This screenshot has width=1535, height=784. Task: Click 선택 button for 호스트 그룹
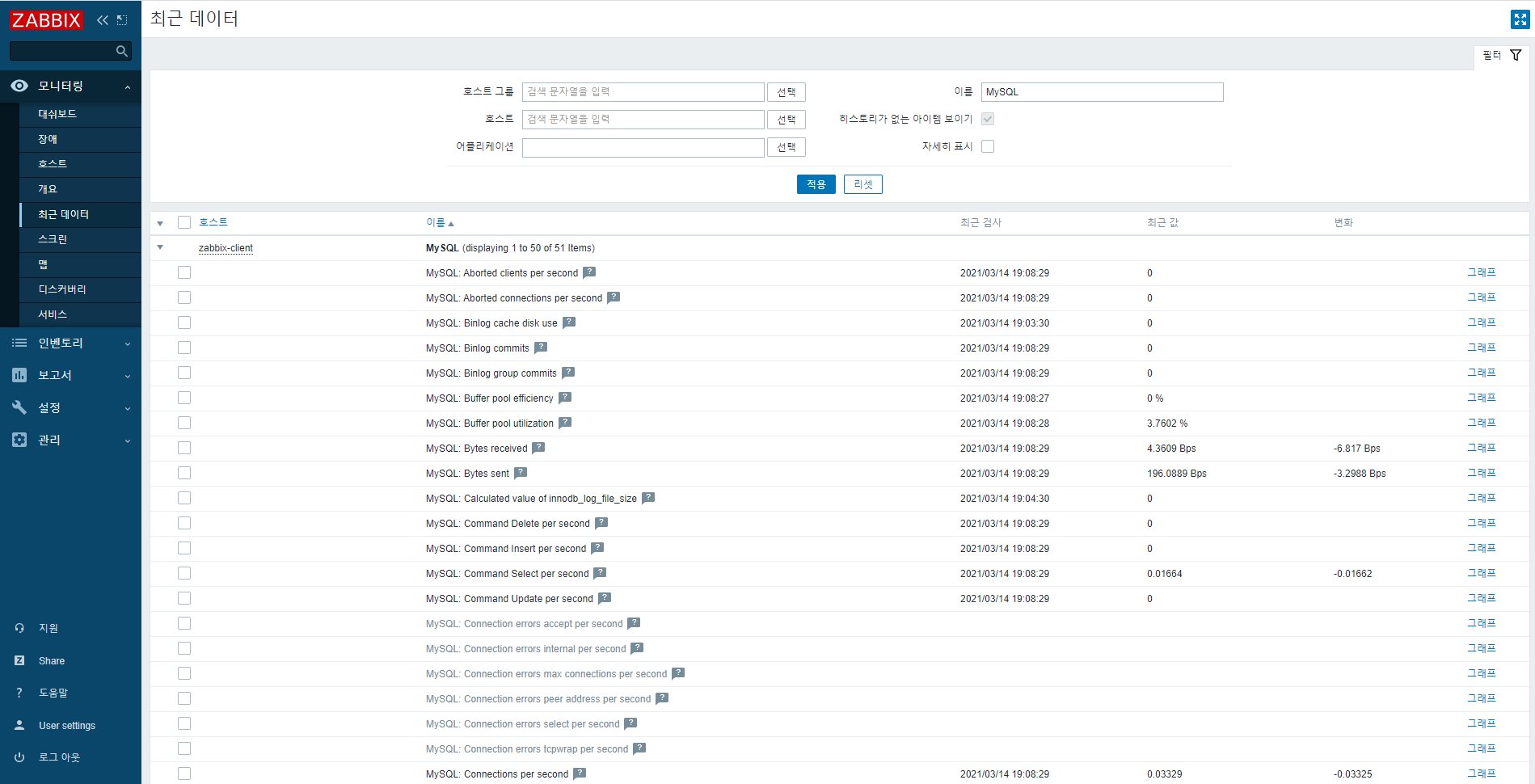pyautogui.click(x=786, y=92)
